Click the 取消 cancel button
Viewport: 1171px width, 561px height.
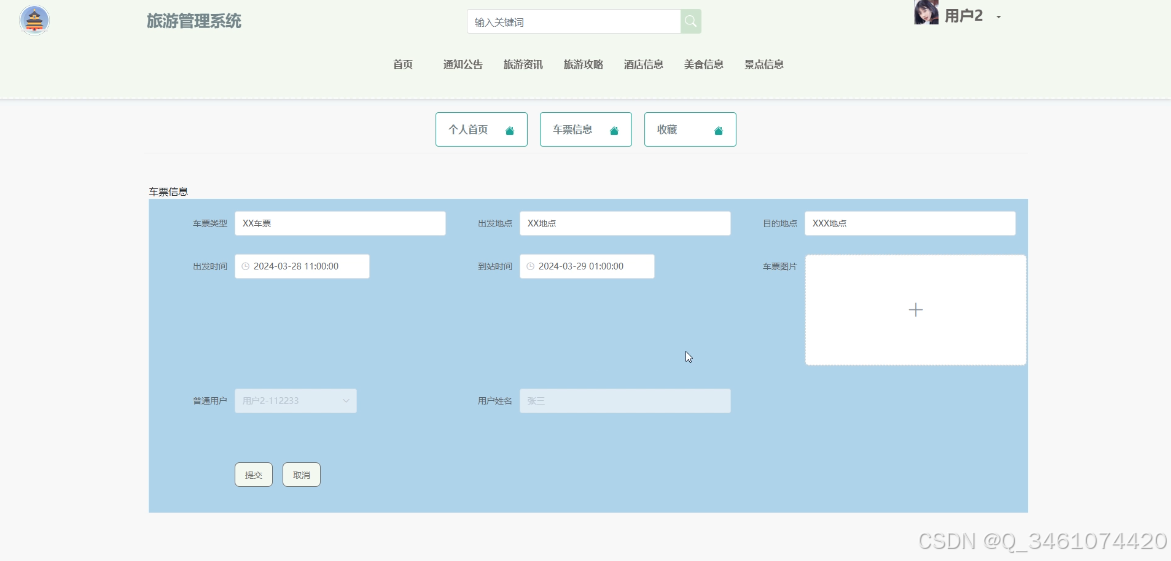point(302,474)
